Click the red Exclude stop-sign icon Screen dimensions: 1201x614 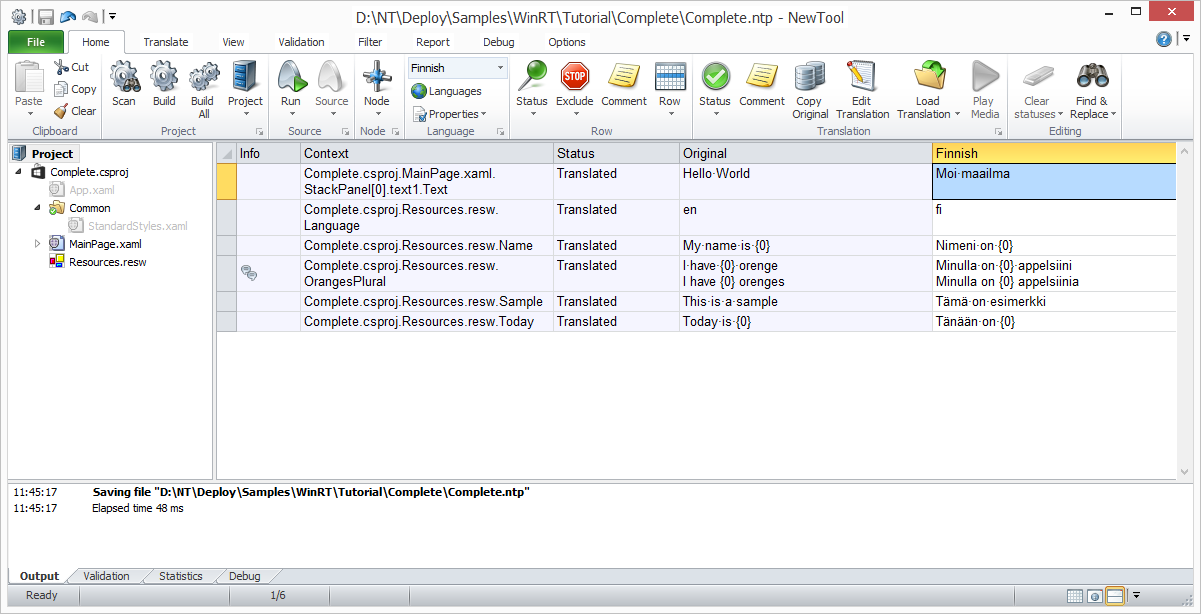pos(574,78)
